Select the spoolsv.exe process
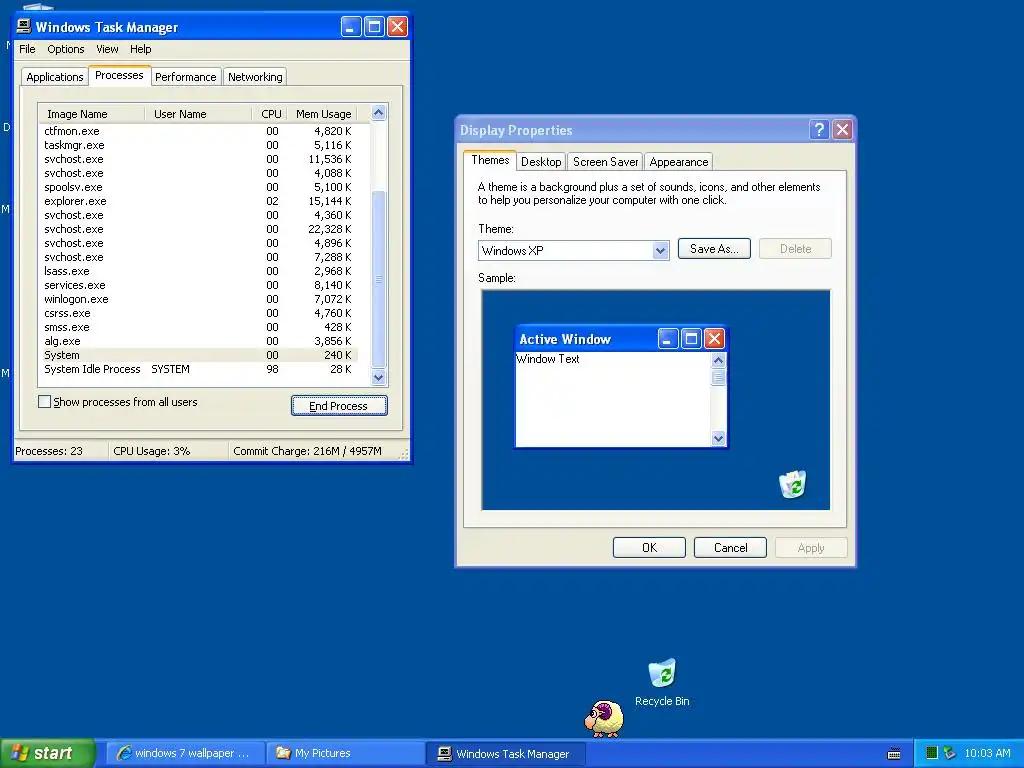1024x768 pixels. [x=198, y=187]
